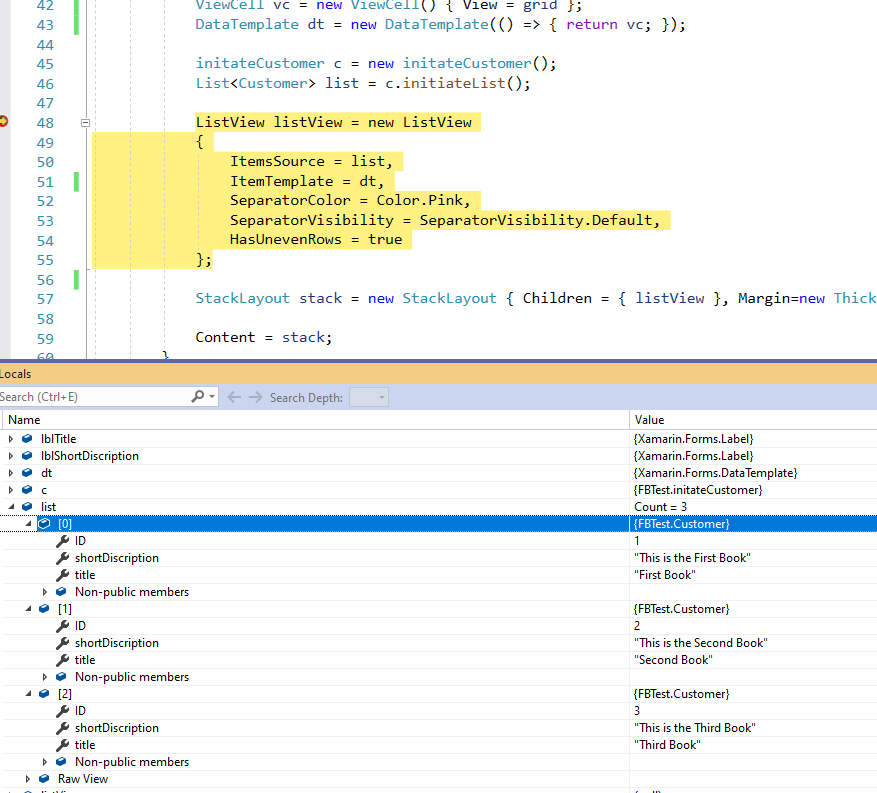Click the next search result arrow
Screen dimensions: 877x793
256,397
